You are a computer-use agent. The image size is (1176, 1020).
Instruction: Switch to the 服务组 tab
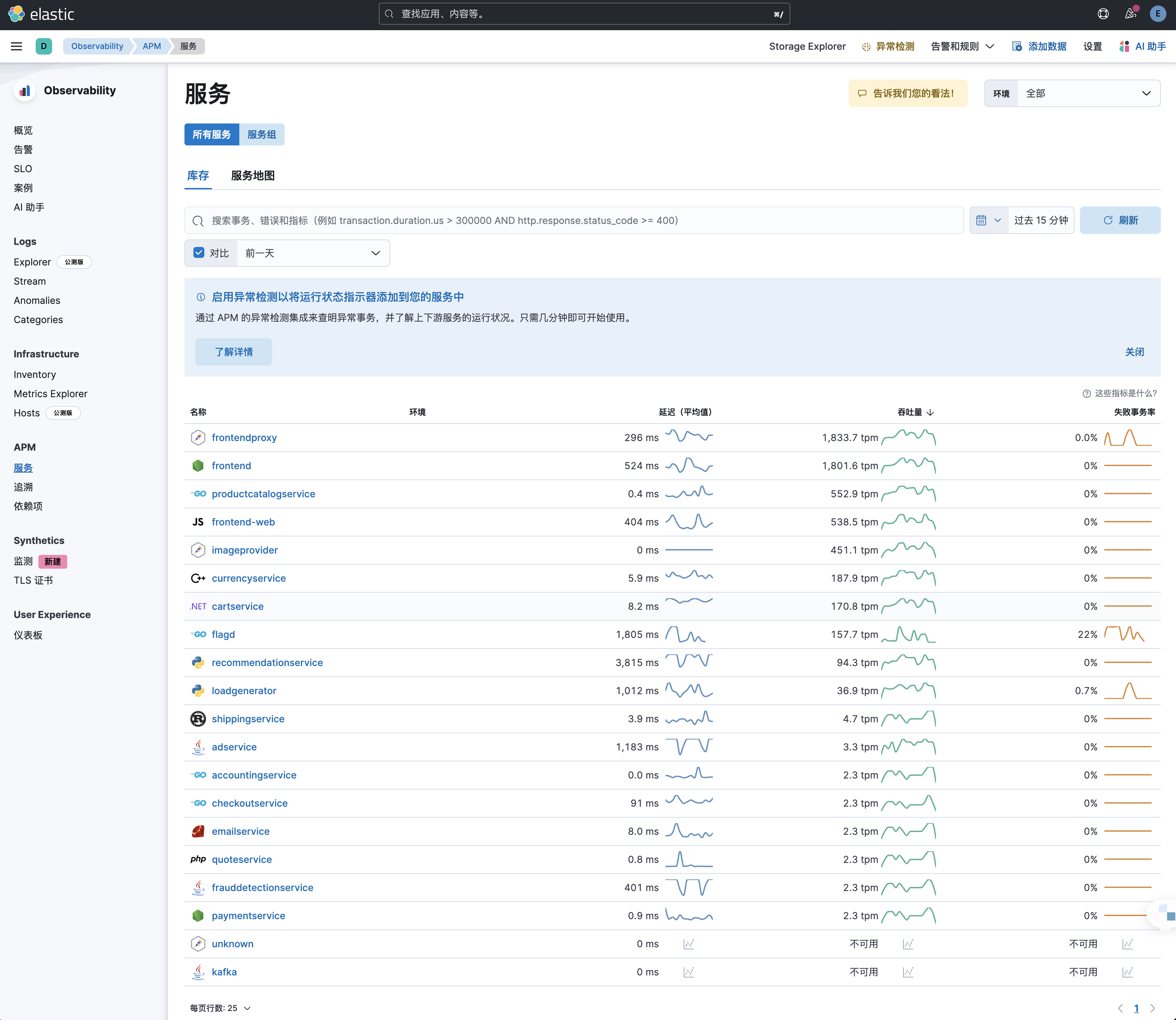(x=262, y=134)
